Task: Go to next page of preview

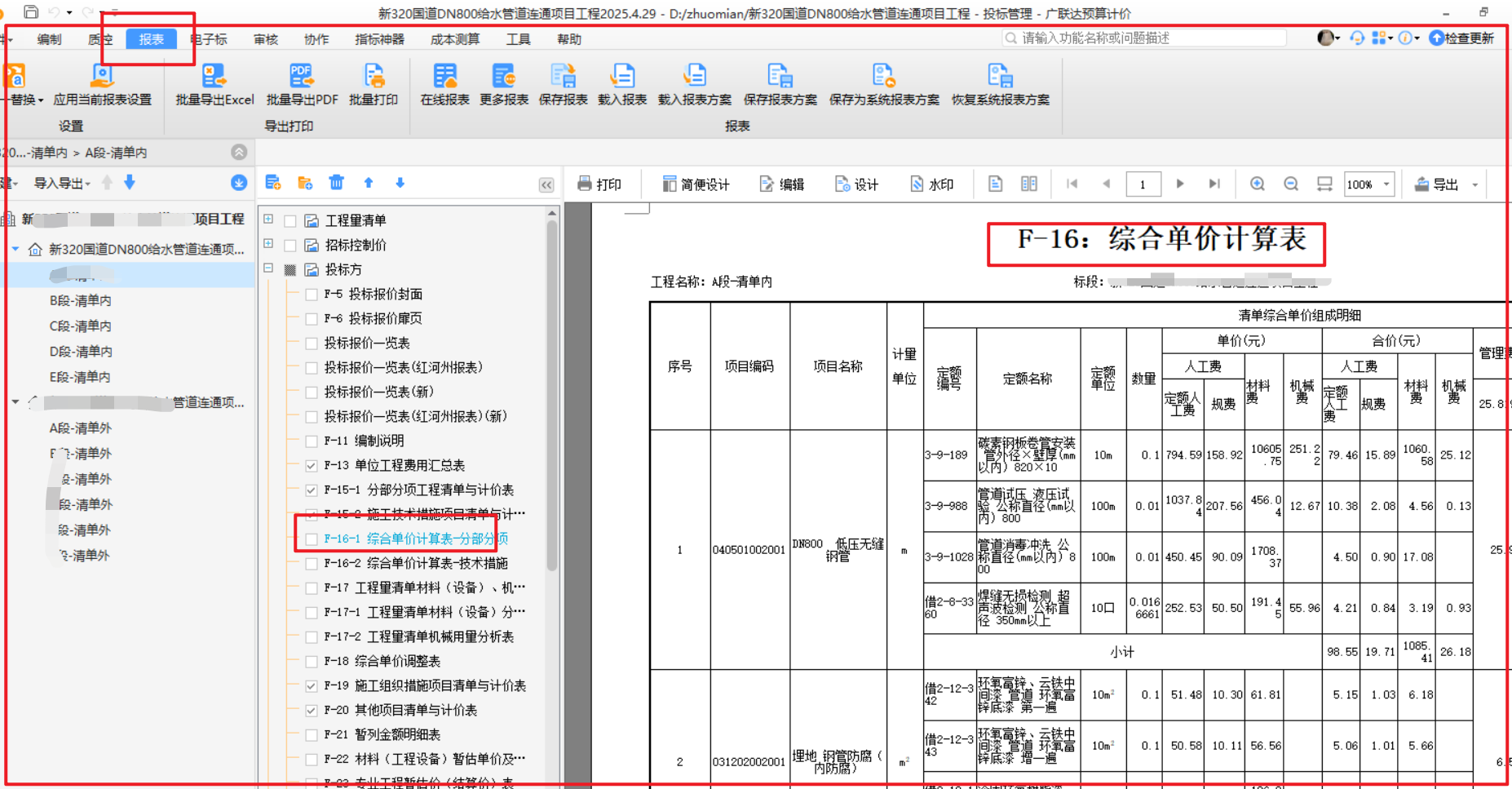Action: tap(1179, 184)
